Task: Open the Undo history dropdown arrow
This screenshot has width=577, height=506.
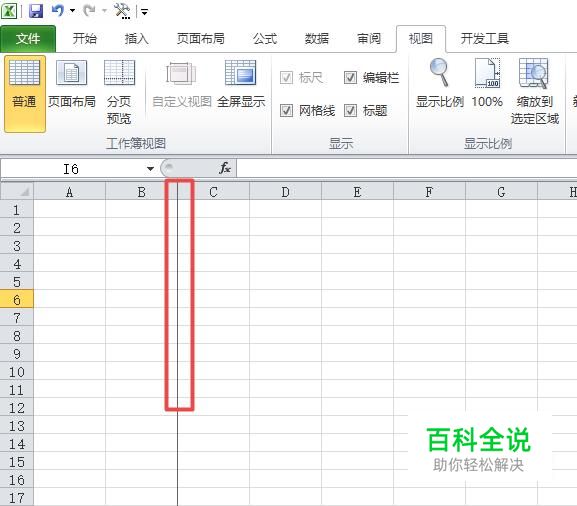Action: 72,11
